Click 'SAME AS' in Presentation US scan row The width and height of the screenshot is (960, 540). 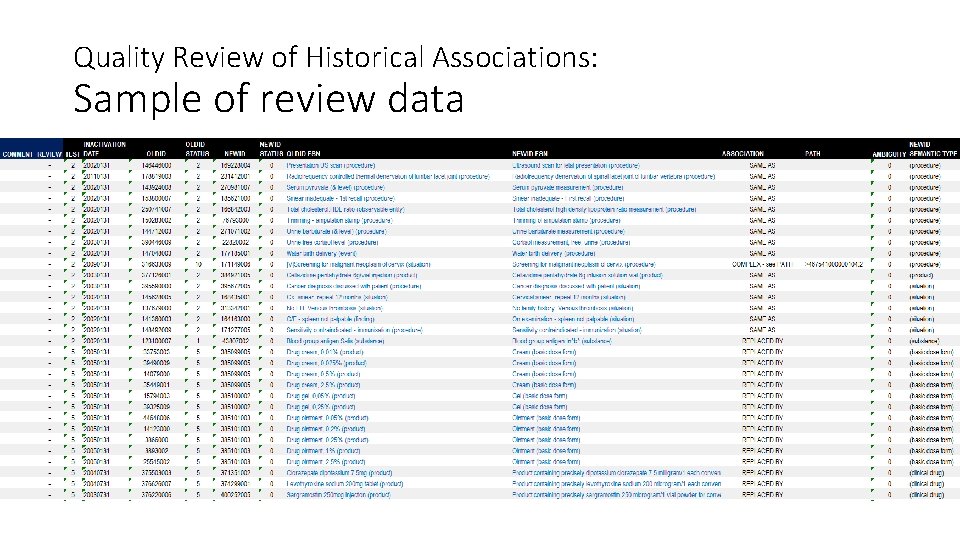click(762, 165)
